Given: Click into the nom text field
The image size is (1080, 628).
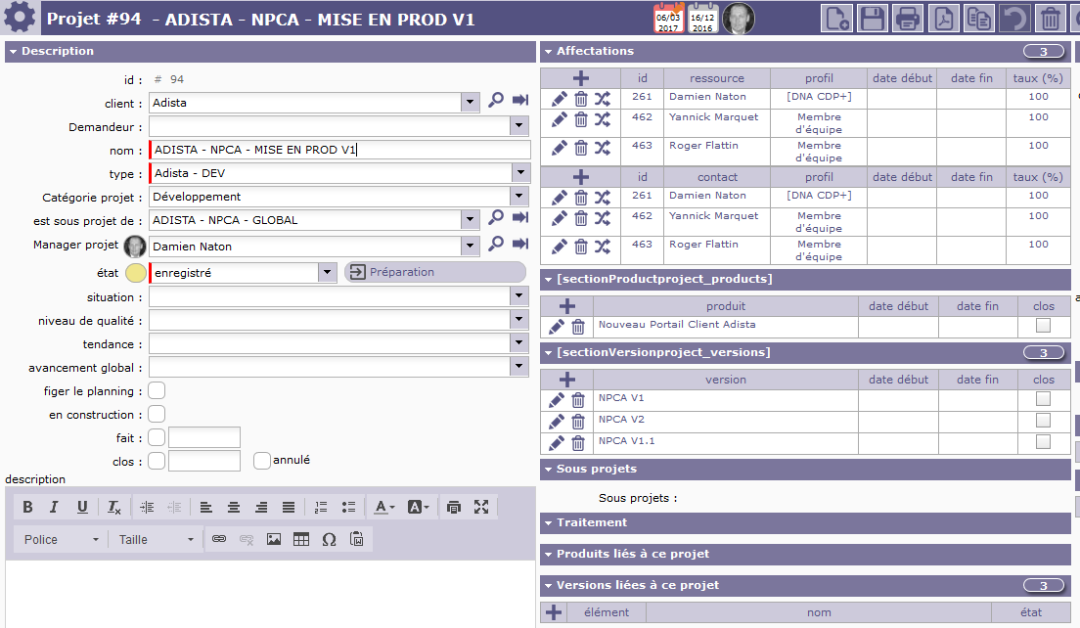Looking at the screenshot, I should pos(340,150).
